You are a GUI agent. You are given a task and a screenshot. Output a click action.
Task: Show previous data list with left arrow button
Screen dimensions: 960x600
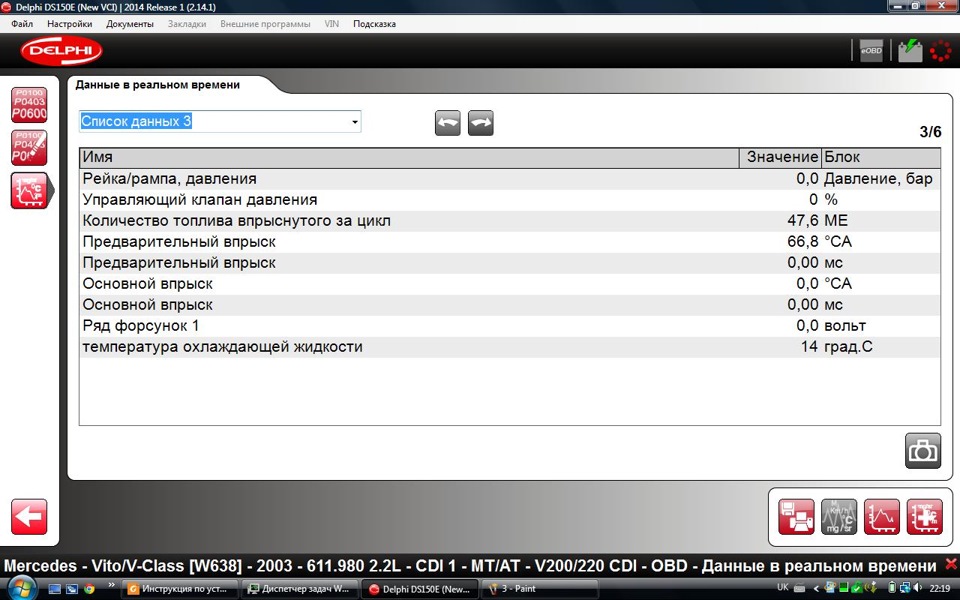[448, 123]
